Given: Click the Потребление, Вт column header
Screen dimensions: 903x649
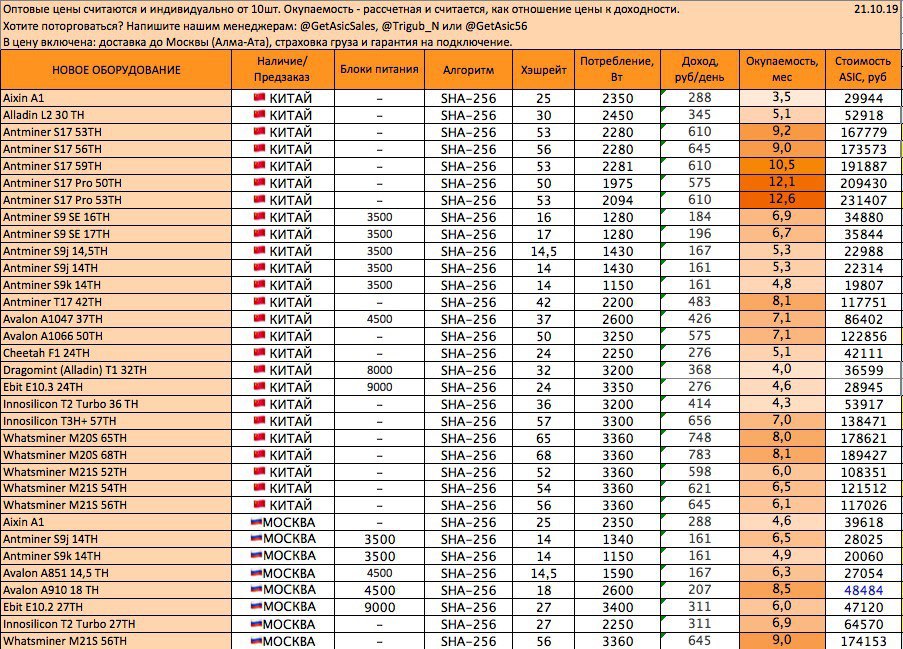Looking at the screenshot, I should click(x=617, y=70).
